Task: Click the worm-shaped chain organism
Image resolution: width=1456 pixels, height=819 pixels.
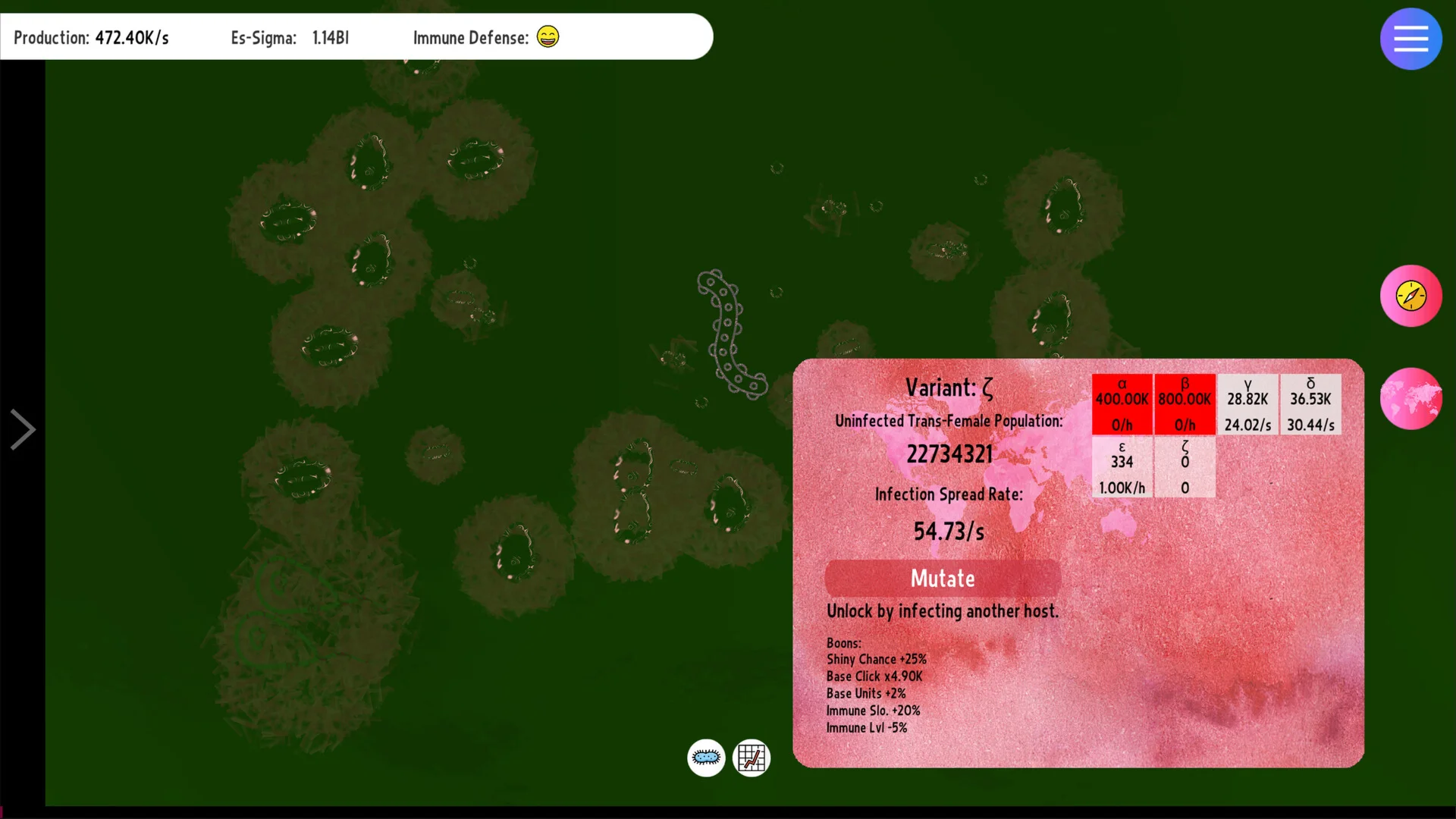Action: coord(726,334)
